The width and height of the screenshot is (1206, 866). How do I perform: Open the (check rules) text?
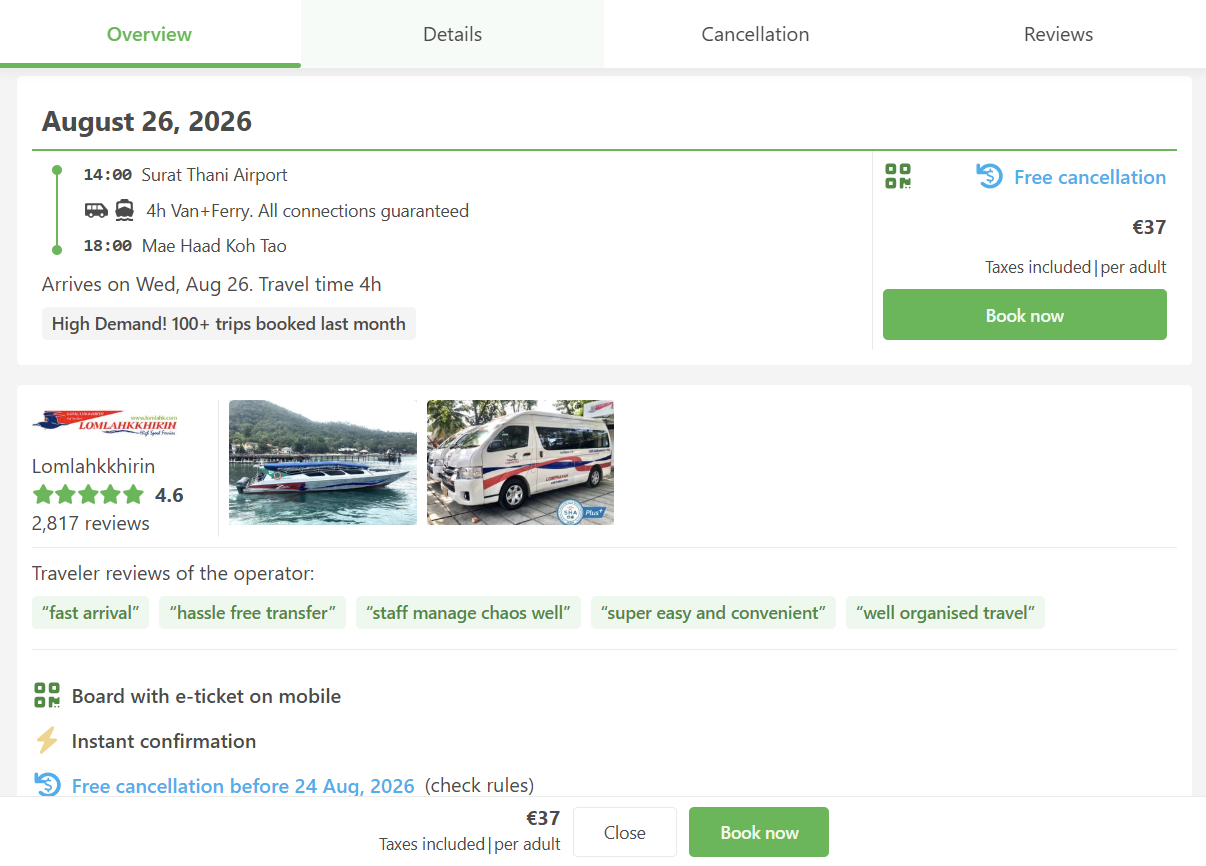pyautogui.click(x=480, y=786)
